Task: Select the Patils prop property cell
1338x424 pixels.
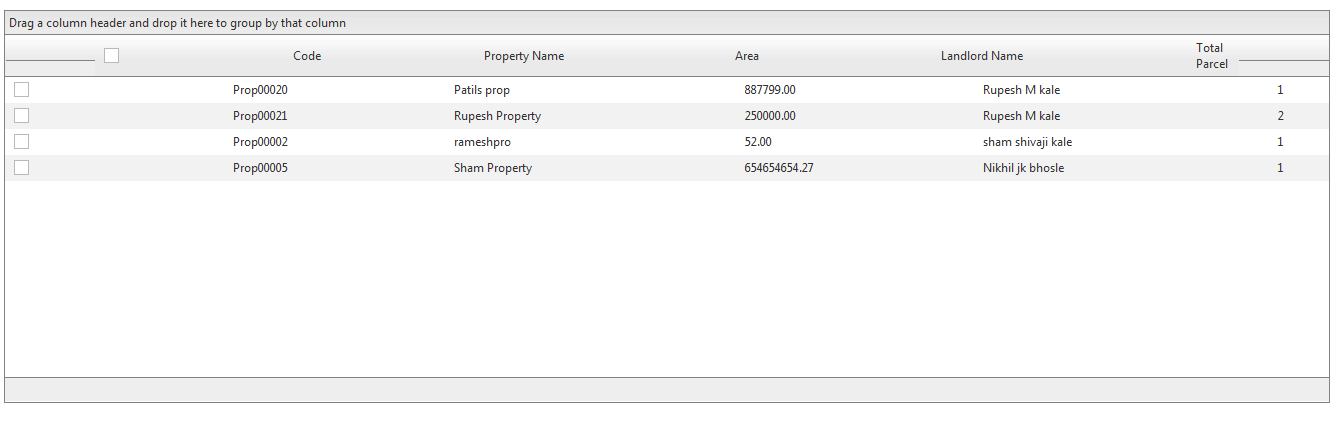Action: pos(481,90)
